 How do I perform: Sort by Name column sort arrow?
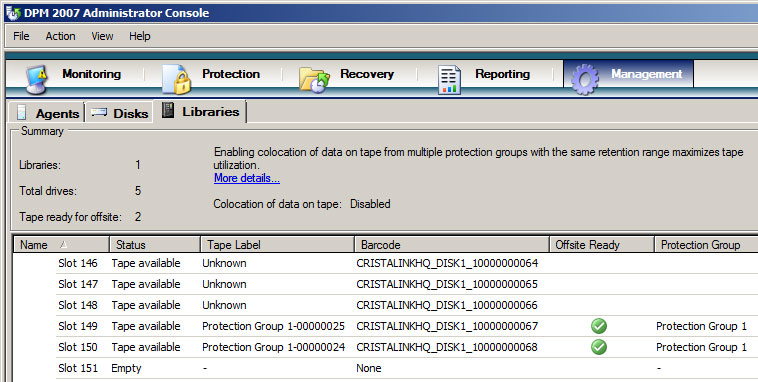point(63,245)
